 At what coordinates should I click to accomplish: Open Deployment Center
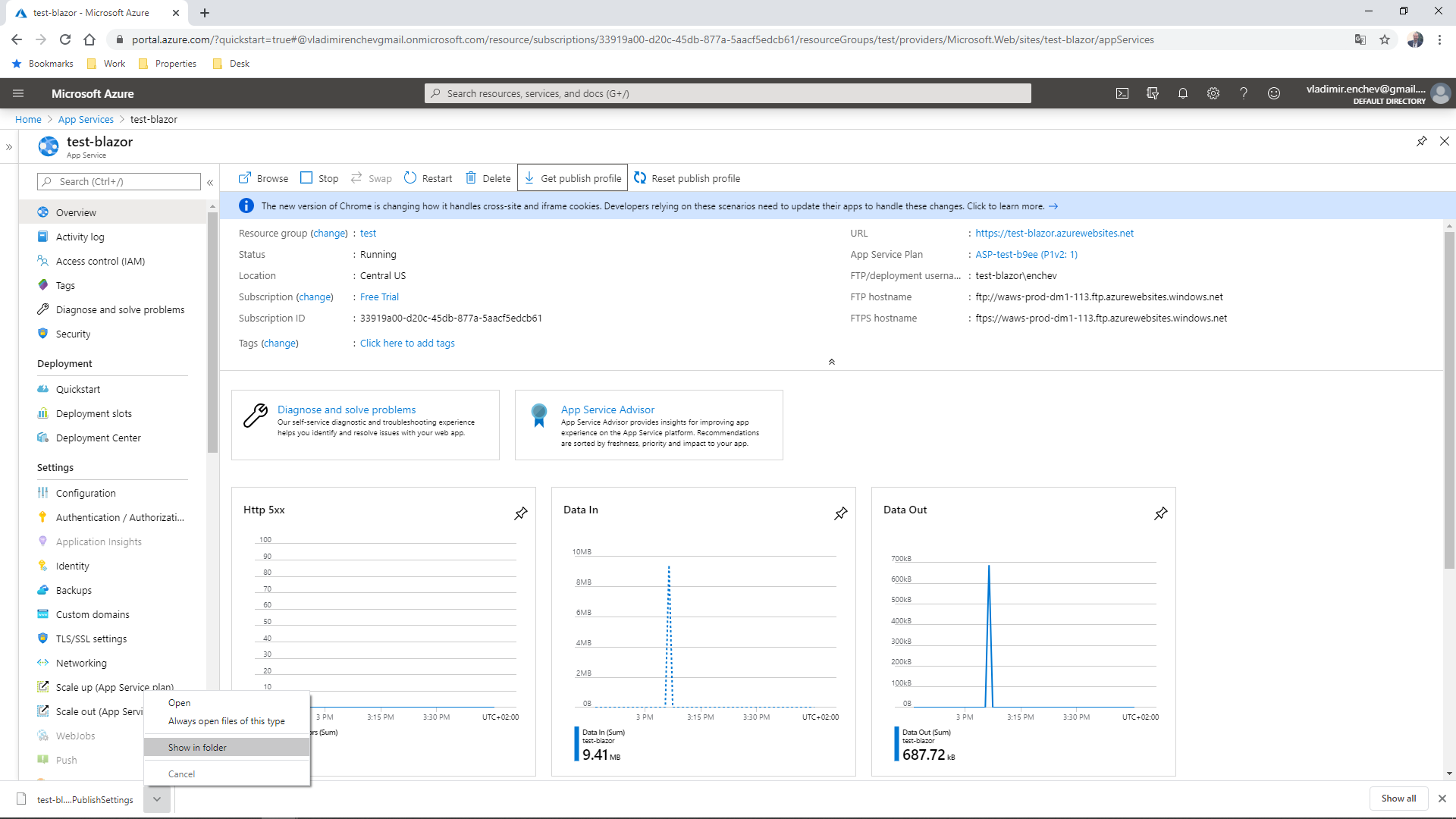pos(112,438)
